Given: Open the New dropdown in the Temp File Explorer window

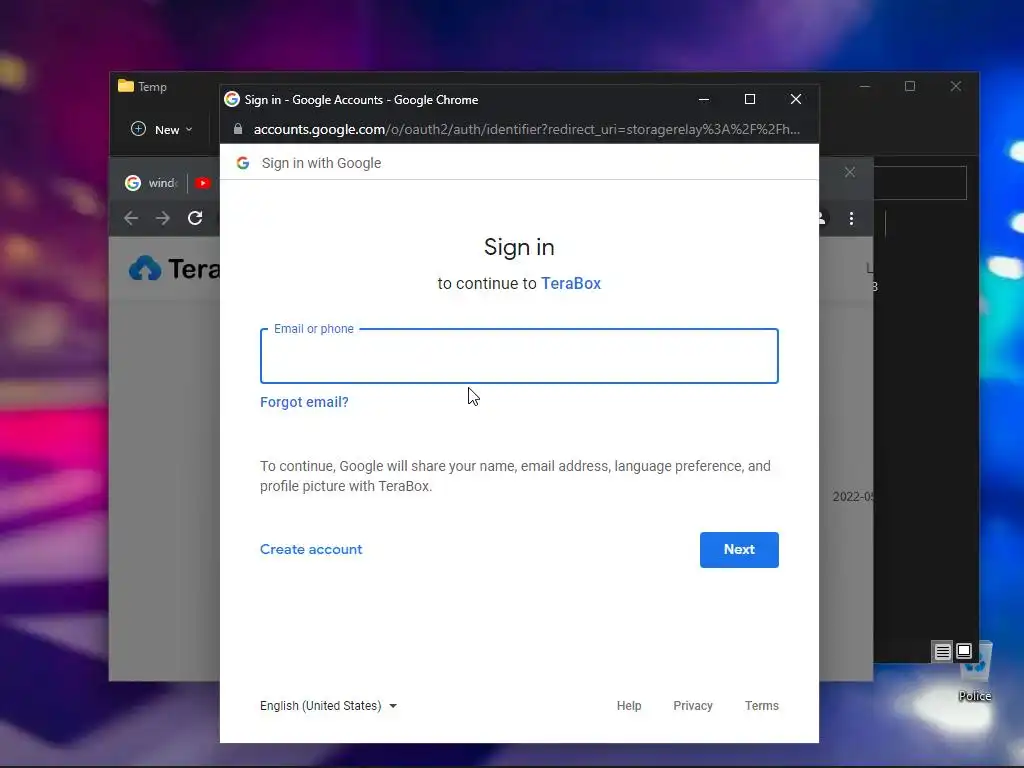Looking at the screenshot, I should pyautogui.click(x=162, y=129).
